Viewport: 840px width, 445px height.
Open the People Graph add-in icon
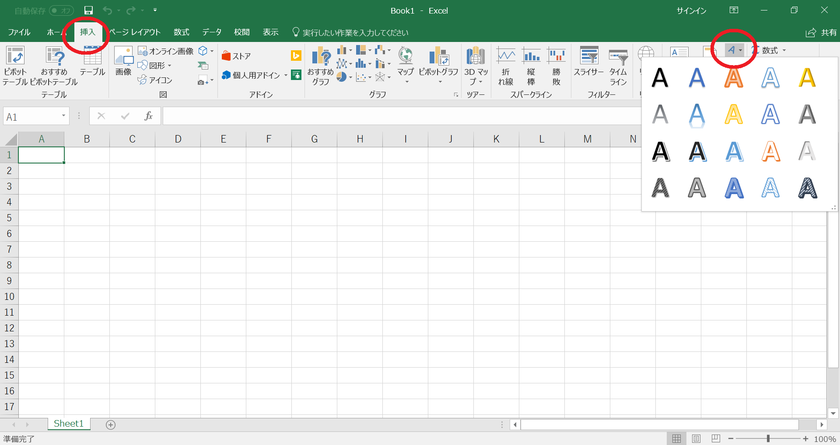pos(296,75)
